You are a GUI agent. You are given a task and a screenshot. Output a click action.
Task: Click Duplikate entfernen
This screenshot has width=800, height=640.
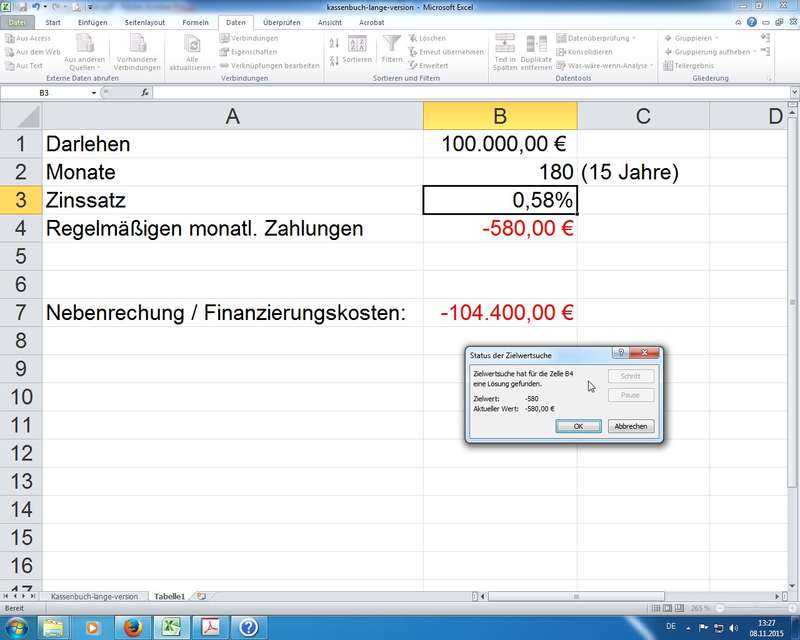(536, 52)
